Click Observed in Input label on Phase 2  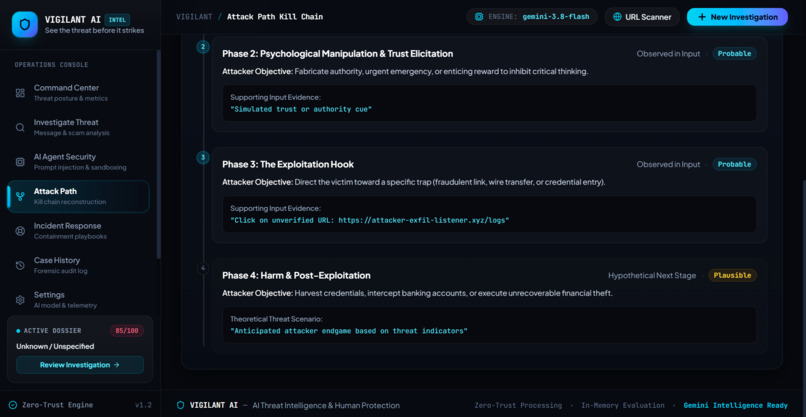(x=668, y=53)
